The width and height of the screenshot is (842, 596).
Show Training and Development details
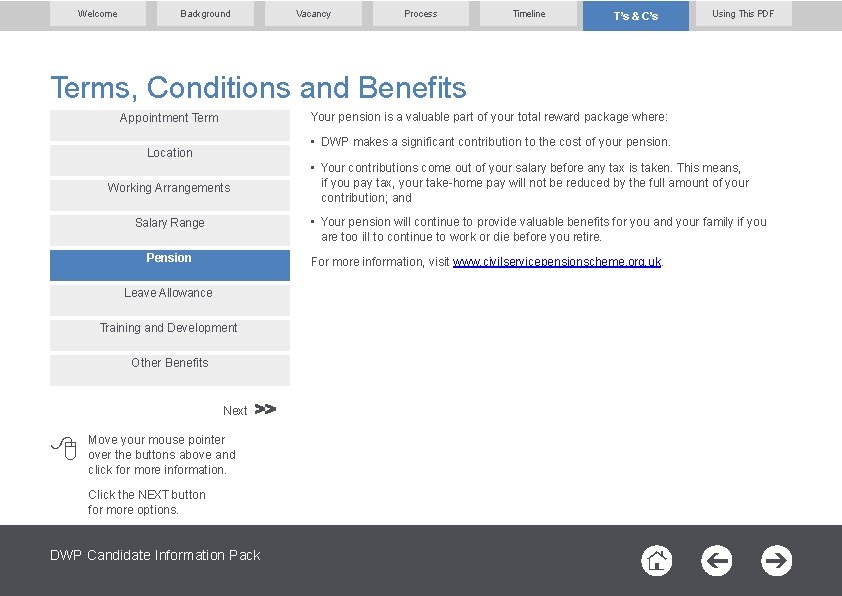[x=170, y=335]
